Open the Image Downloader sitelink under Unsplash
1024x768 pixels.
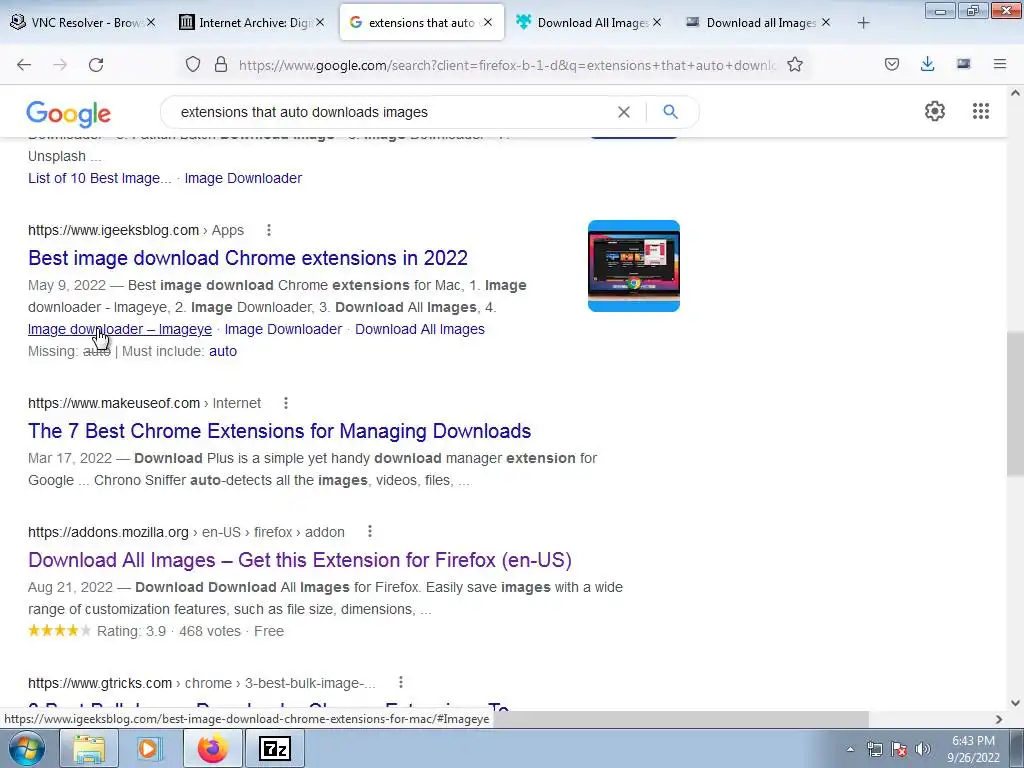coord(243,178)
